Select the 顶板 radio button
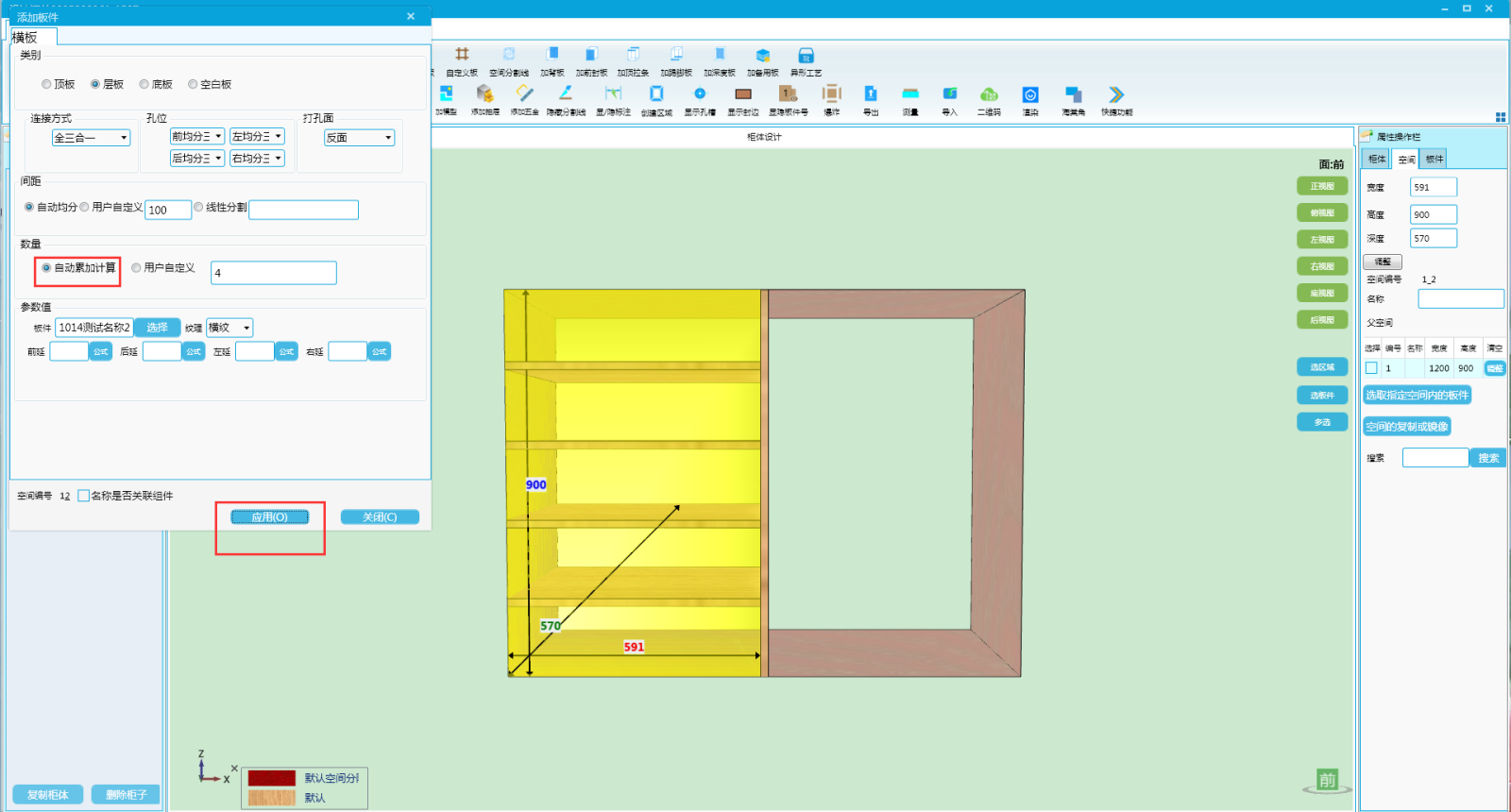Image resolution: width=1511 pixels, height=812 pixels. [x=47, y=85]
